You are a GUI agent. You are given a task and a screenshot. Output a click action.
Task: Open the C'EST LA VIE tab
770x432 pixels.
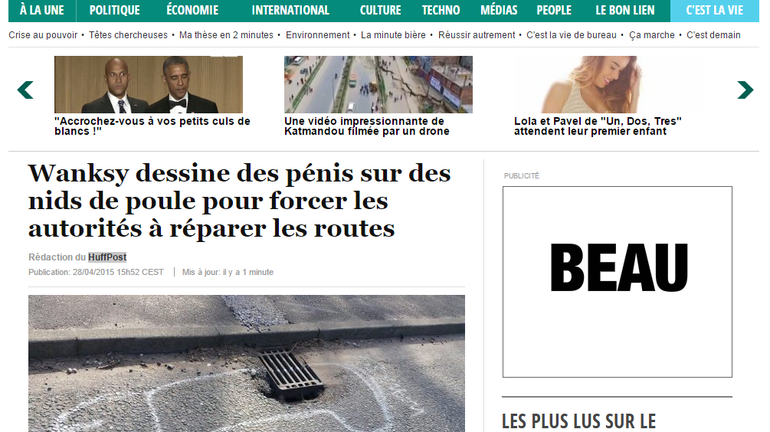pyautogui.click(x=715, y=10)
